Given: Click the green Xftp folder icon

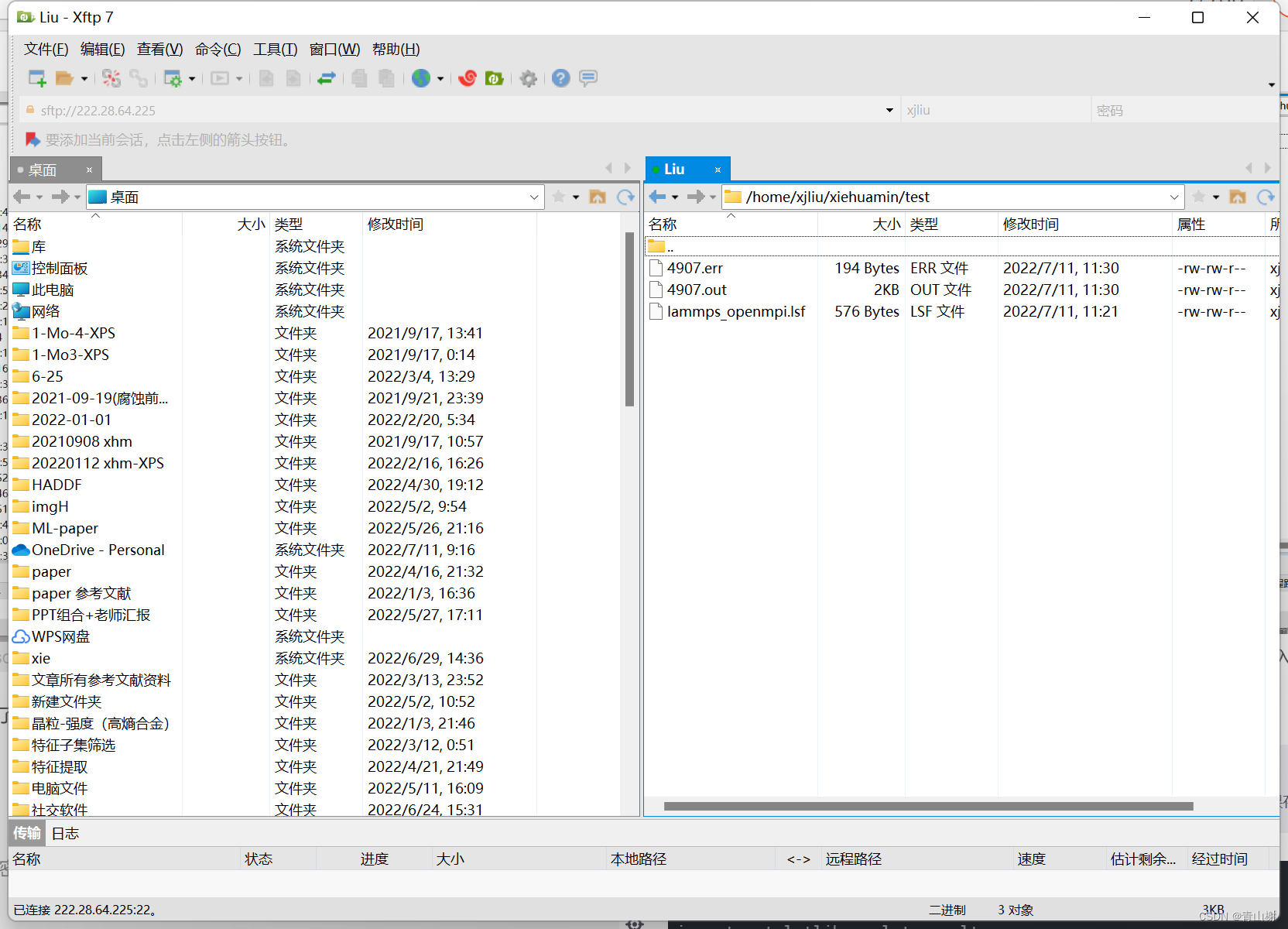Looking at the screenshot, I should point(494,78).
